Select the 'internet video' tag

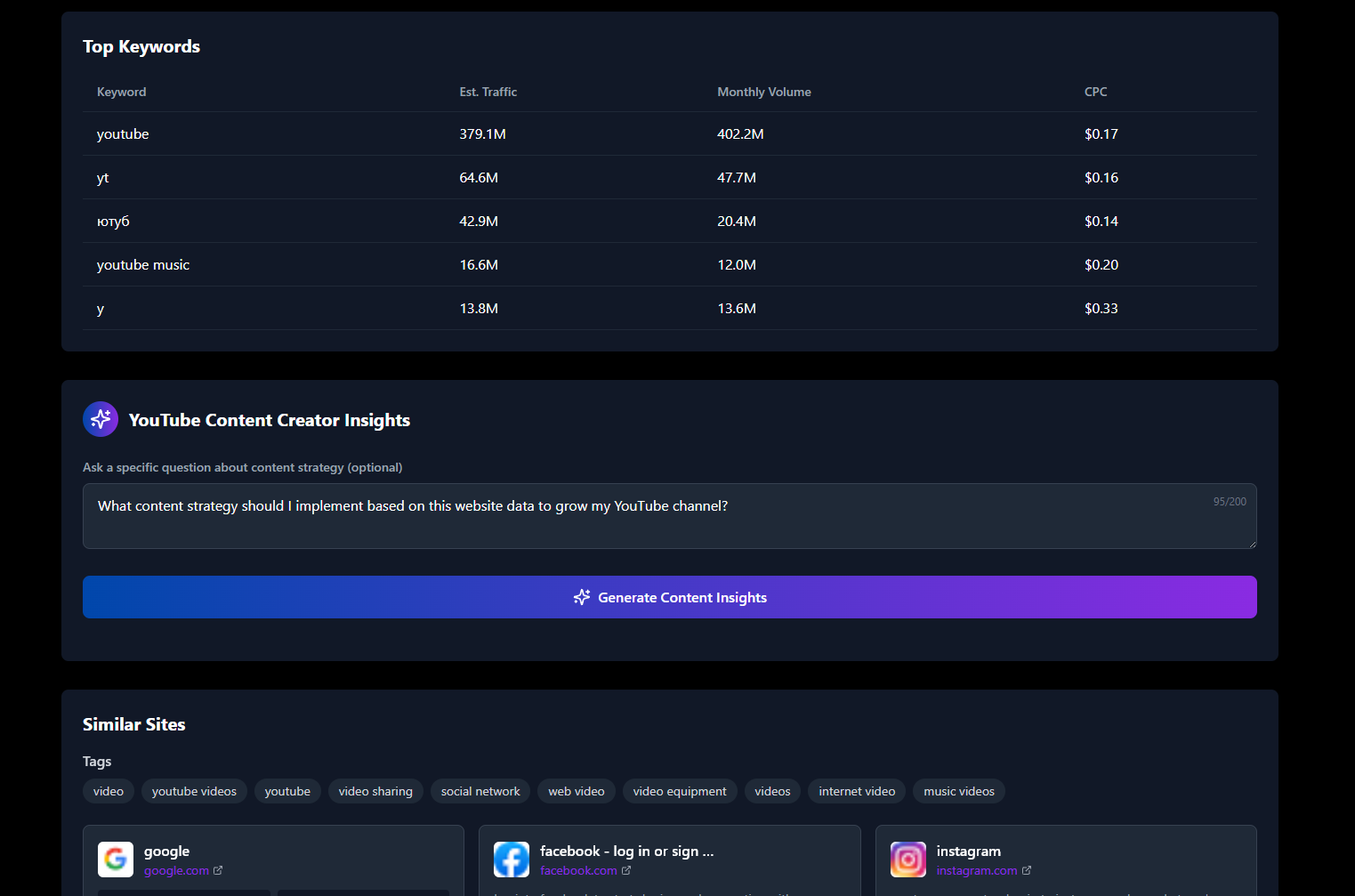pyautogui.click(x=857, y=791)
